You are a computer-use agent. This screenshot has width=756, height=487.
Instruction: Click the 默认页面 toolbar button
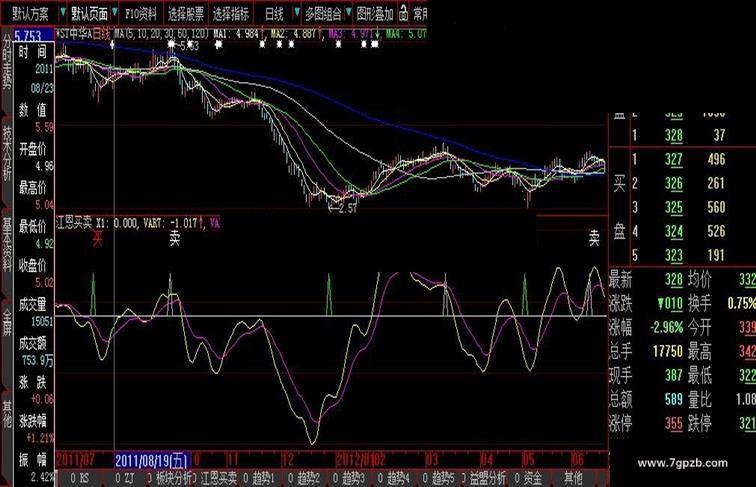(x=90, y=14)
